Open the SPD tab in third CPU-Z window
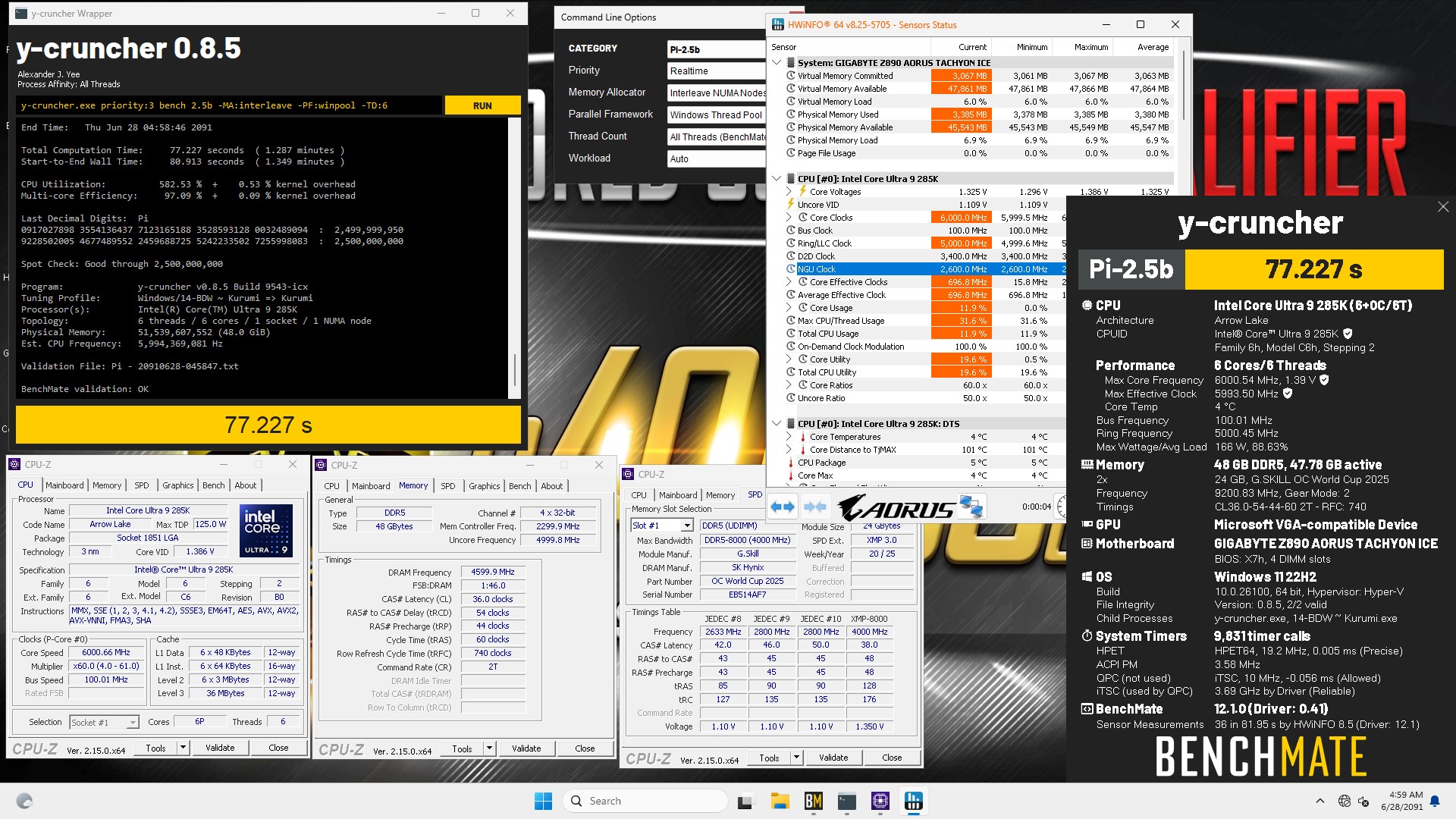 point(755,494)
